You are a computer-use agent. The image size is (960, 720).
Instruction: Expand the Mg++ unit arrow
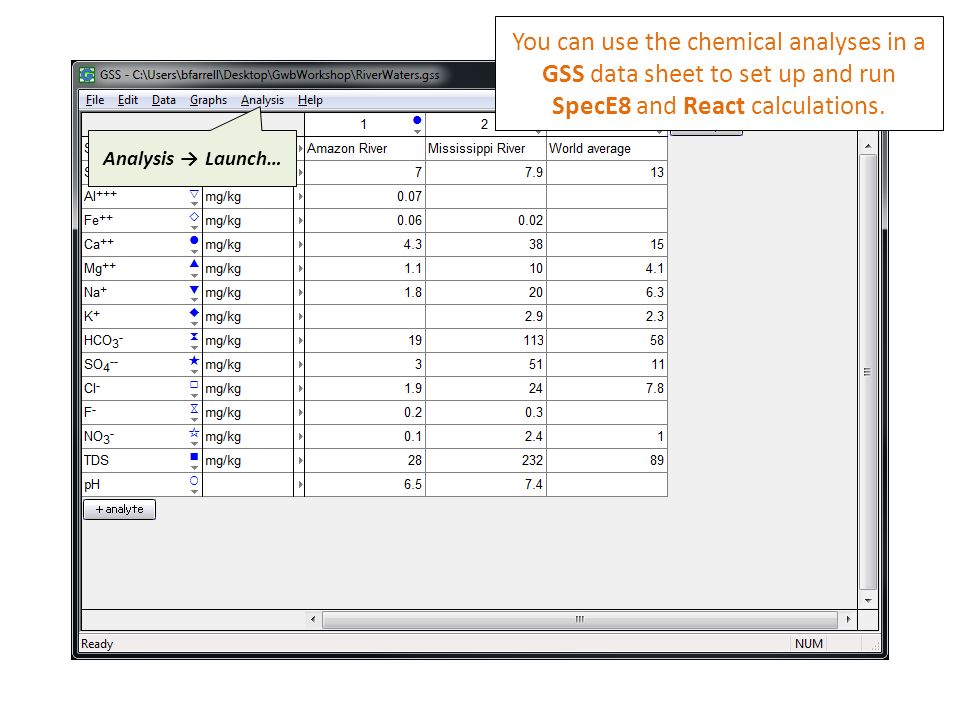click(300, 268)
